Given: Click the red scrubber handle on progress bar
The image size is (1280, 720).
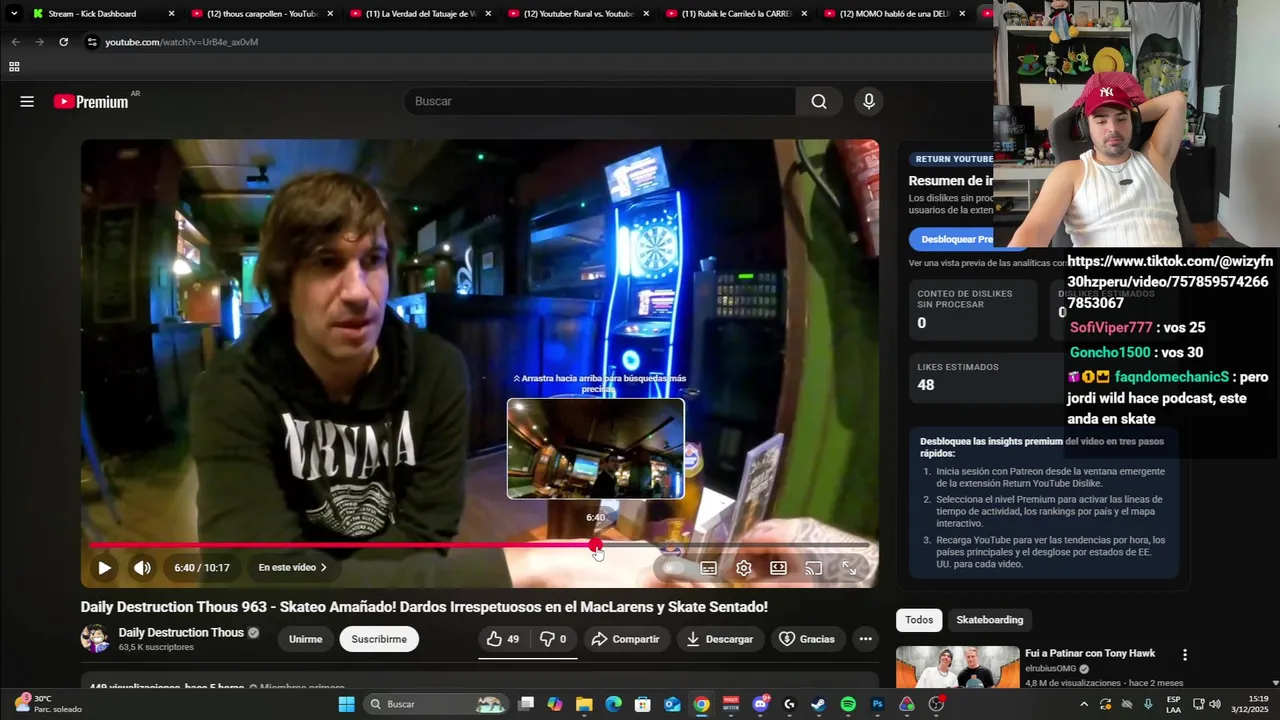Looking at the screenshot, I should coord(595,545).
